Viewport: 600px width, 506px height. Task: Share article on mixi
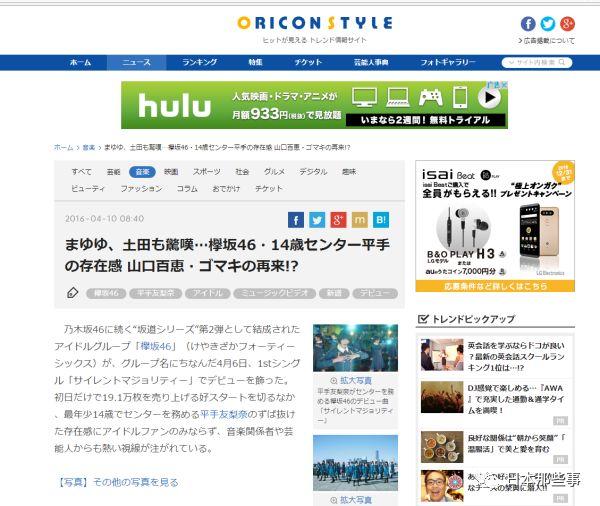coord(360,220)
